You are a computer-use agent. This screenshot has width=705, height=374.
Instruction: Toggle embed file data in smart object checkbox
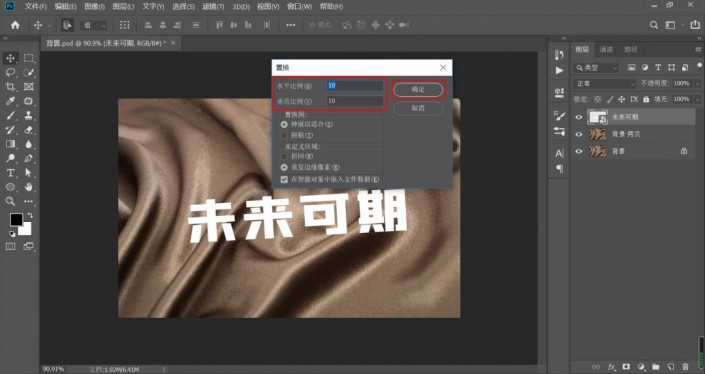click(284, 179)
